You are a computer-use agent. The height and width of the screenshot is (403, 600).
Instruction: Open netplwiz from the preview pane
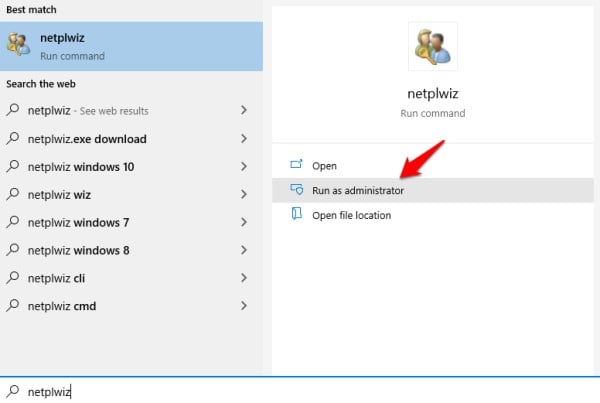(x=433, y=166)
